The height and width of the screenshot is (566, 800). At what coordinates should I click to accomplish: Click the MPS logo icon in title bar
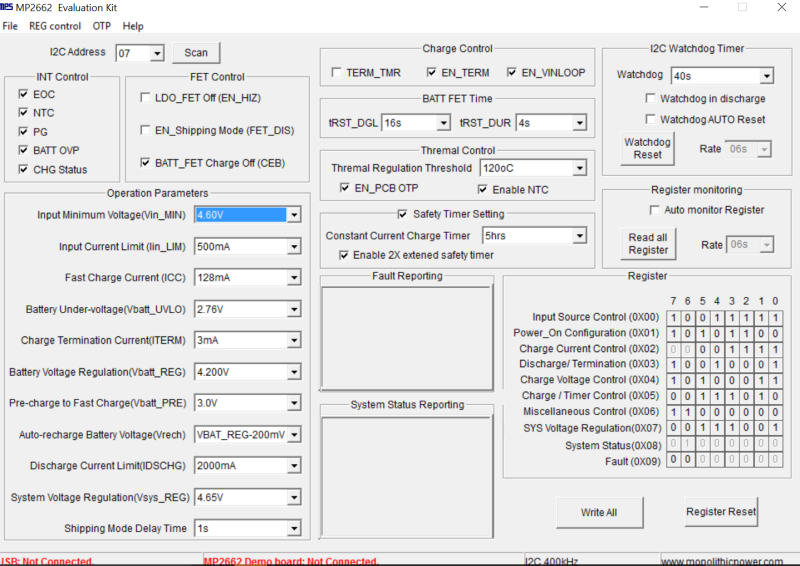(x=7, y=7)
